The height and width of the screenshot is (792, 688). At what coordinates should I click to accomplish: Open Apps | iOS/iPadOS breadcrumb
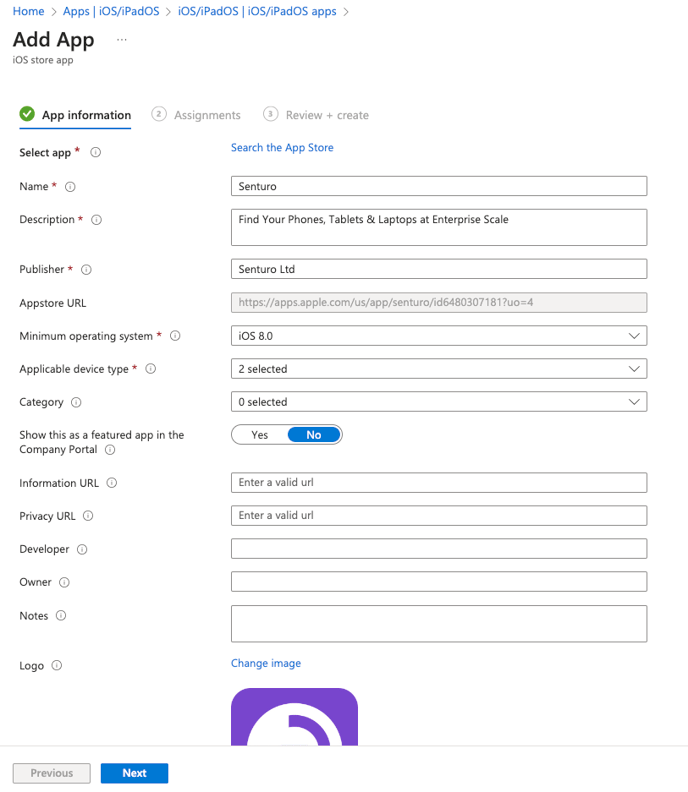tap(111, 11)
